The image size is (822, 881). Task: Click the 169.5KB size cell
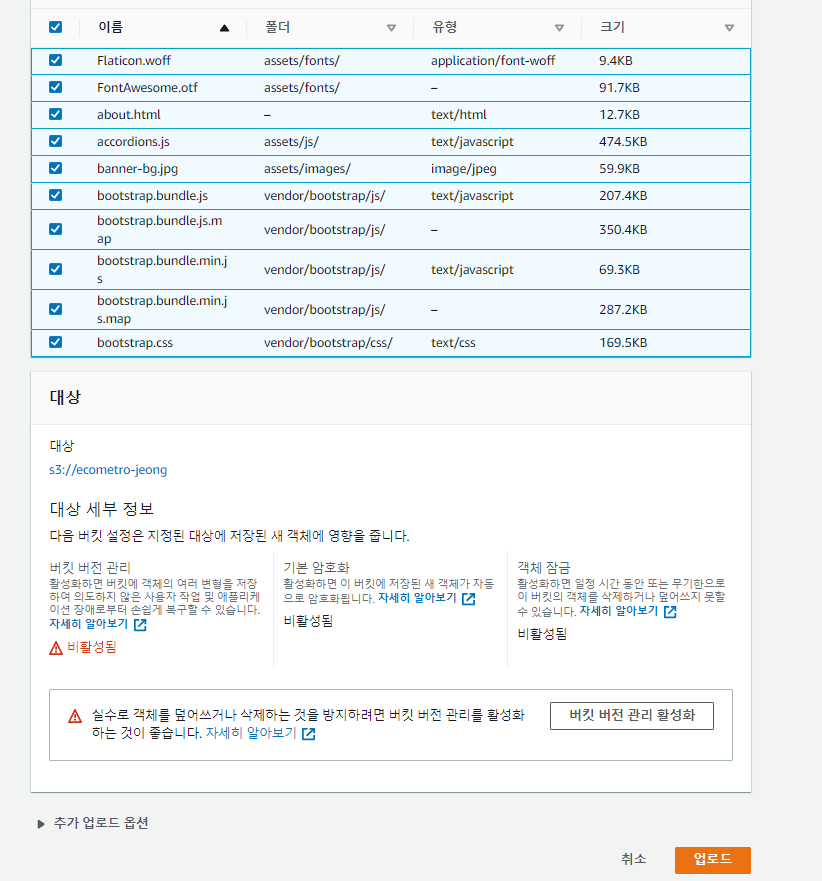click(623, 343)
